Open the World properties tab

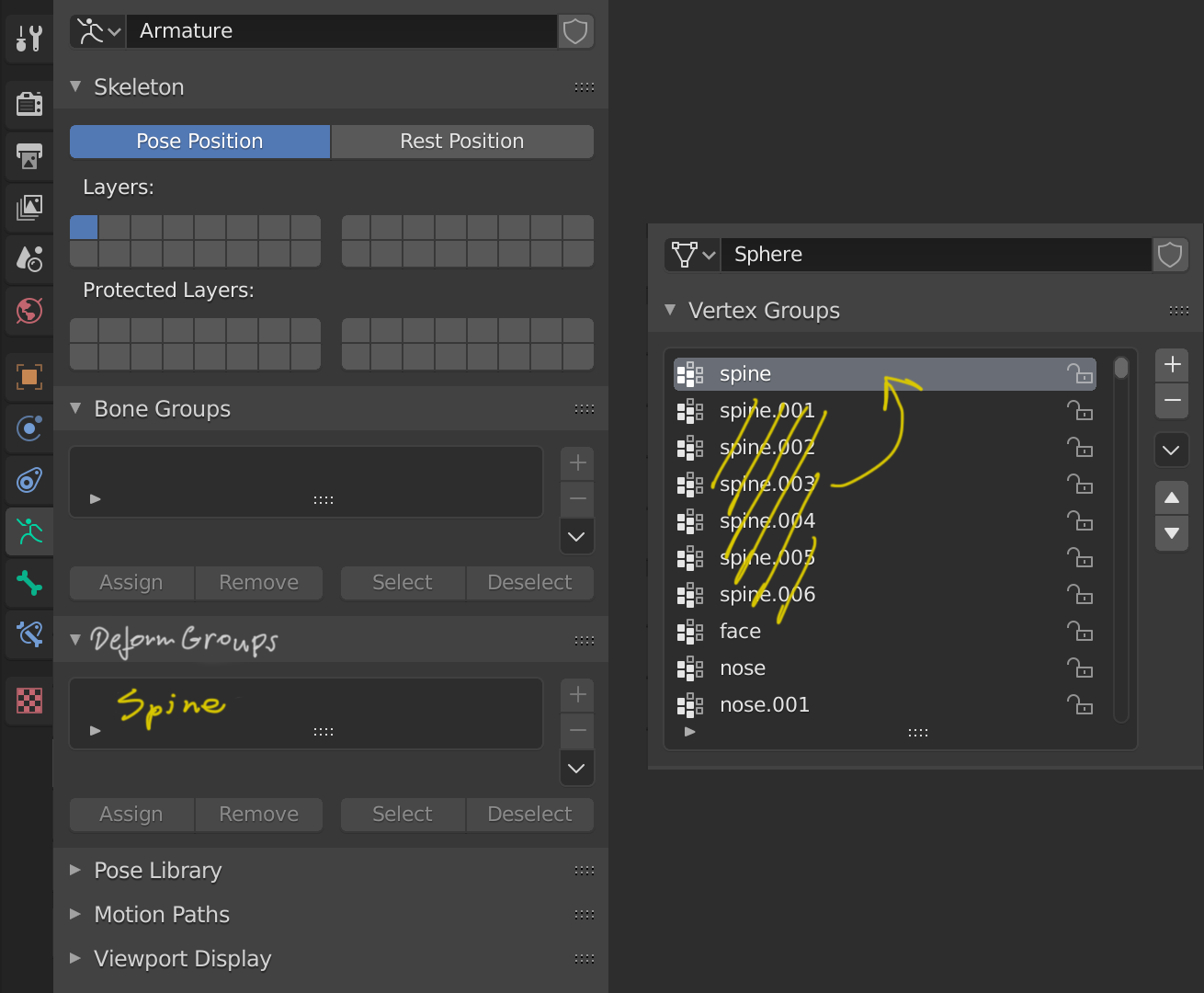pyautogui.click(x=29, y=311)
